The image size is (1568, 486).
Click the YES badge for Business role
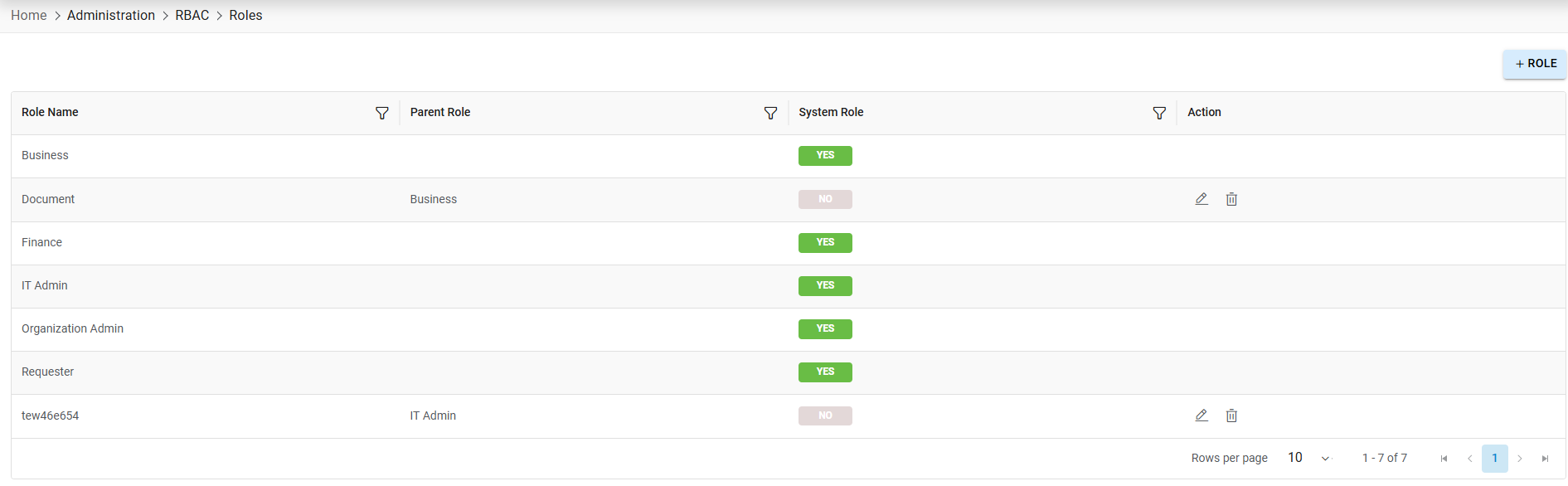pos(825,156)
